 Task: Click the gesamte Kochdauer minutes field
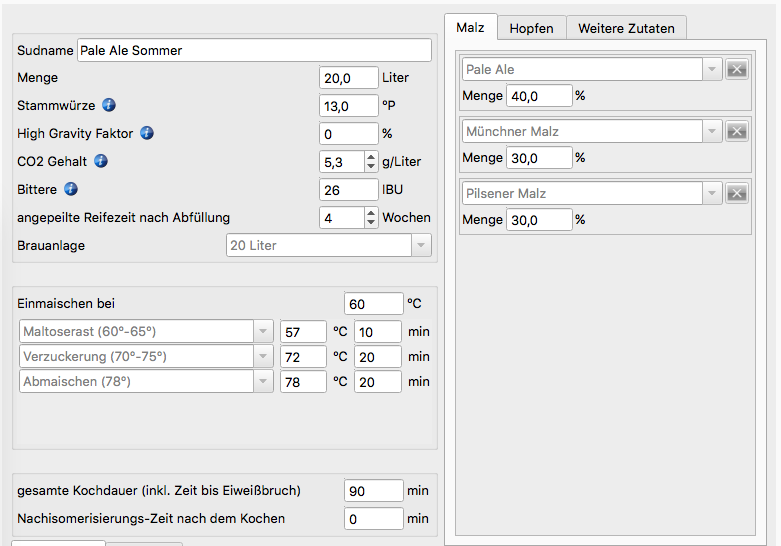click(373, 490)
